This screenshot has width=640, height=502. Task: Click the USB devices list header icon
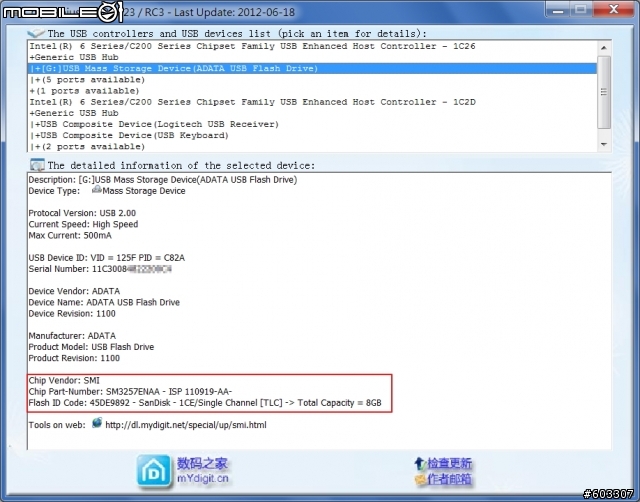[36, 33]
